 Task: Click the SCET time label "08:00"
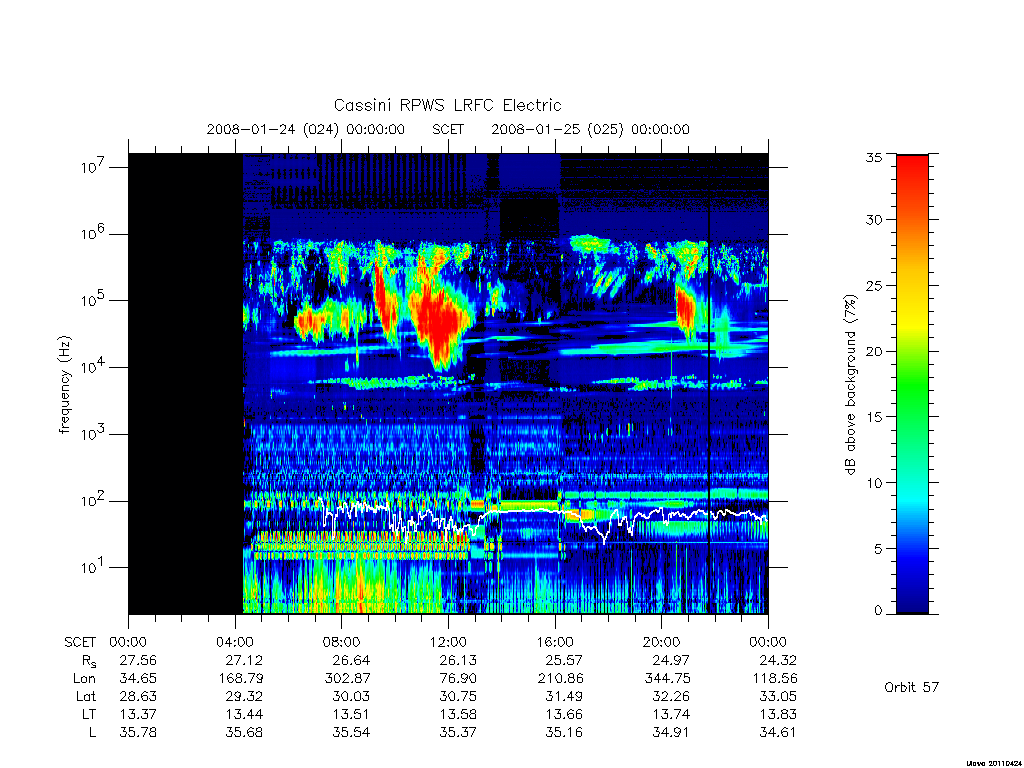pos(342,642)
